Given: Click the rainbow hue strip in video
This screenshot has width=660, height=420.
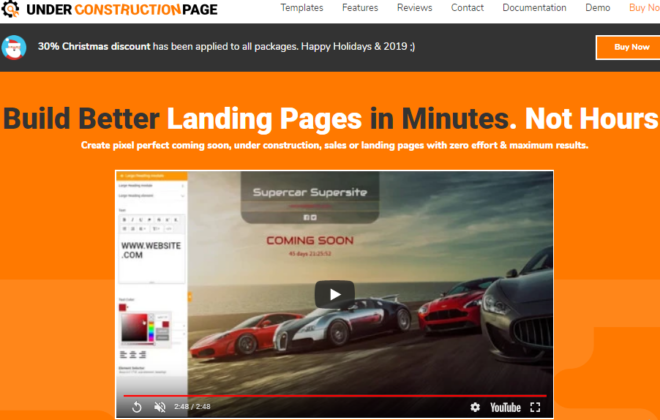Looking at the screenshot, I should [151, 329].
